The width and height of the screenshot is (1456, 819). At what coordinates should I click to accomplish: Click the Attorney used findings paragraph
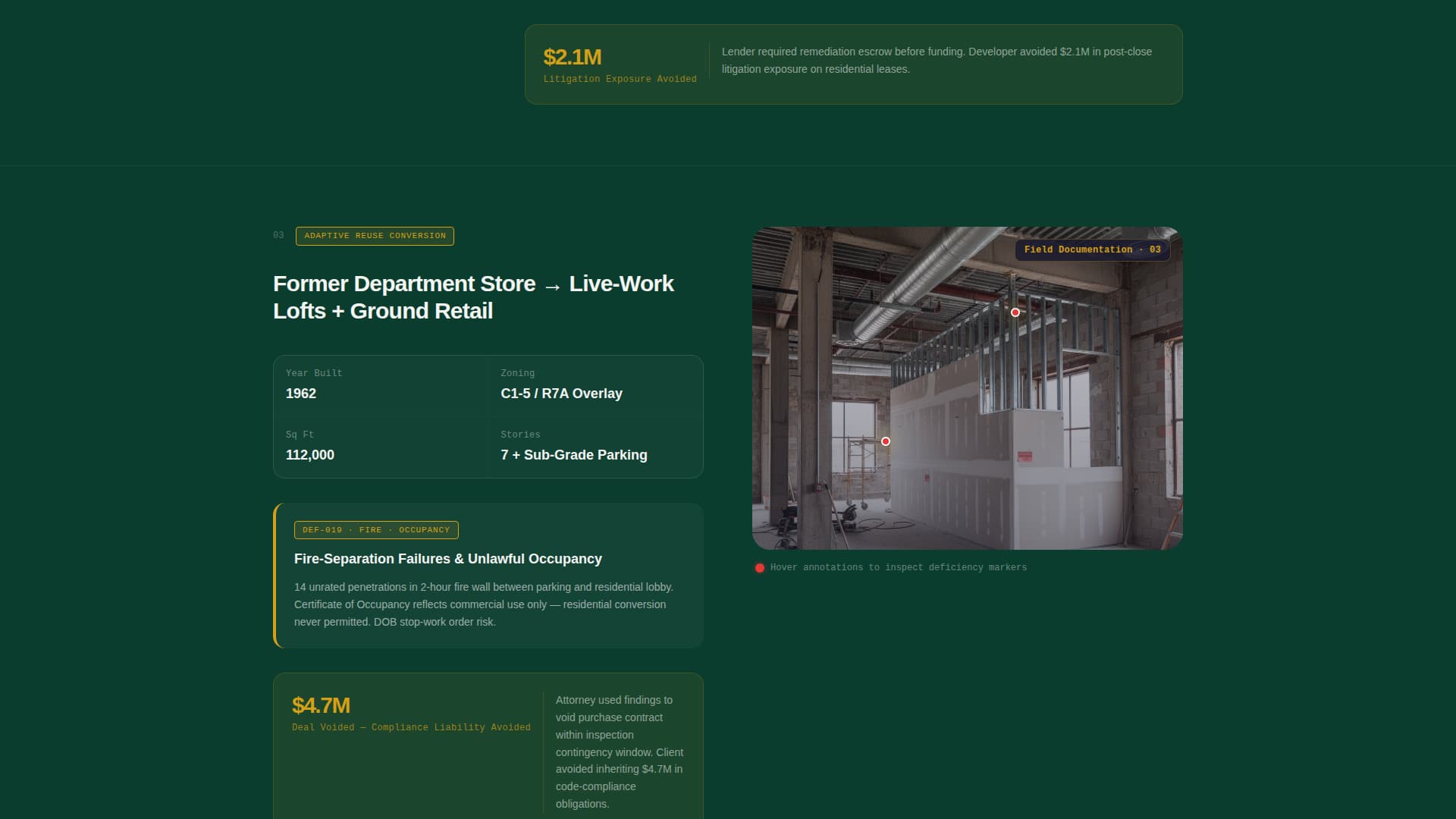pos(619,752)
